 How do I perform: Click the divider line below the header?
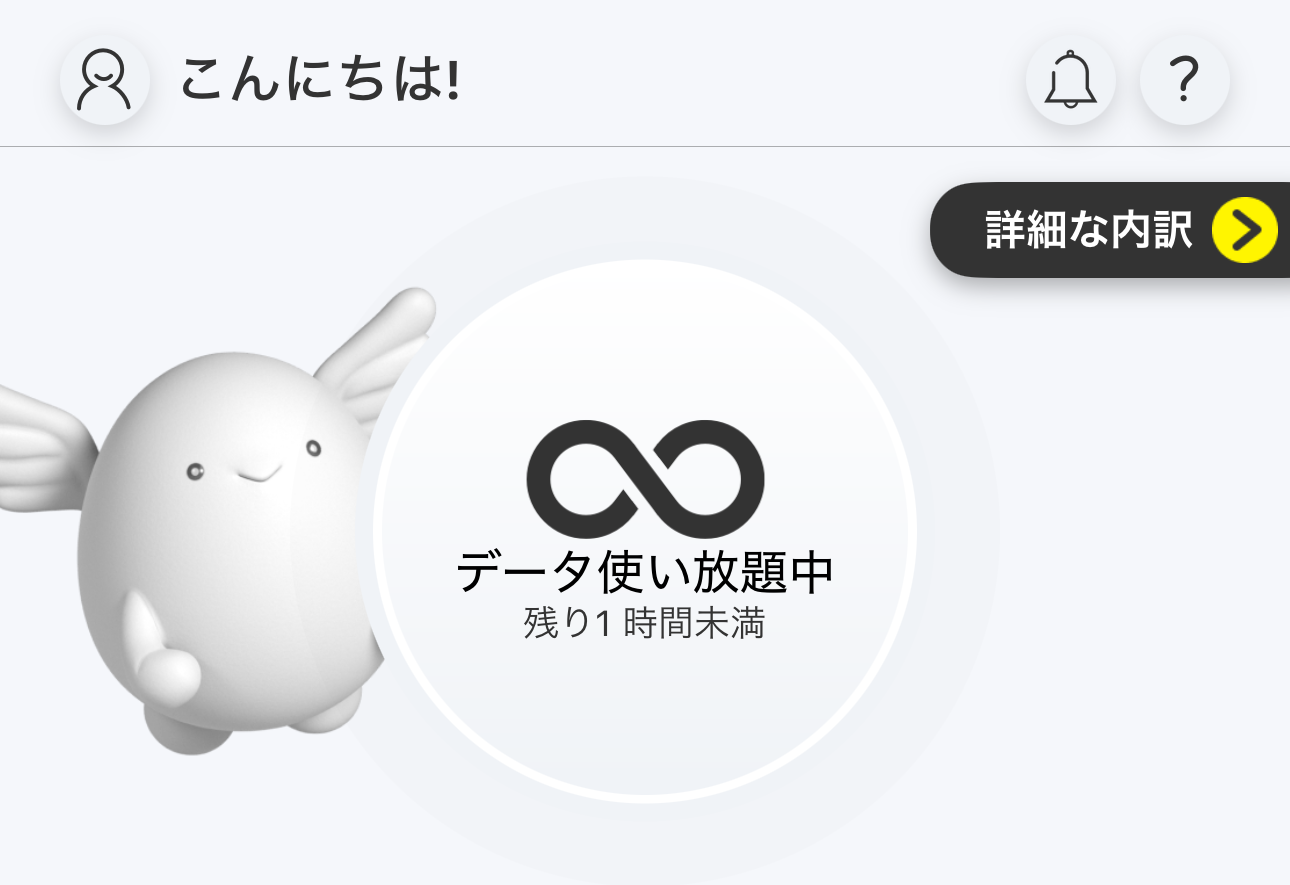pos(645,147)
